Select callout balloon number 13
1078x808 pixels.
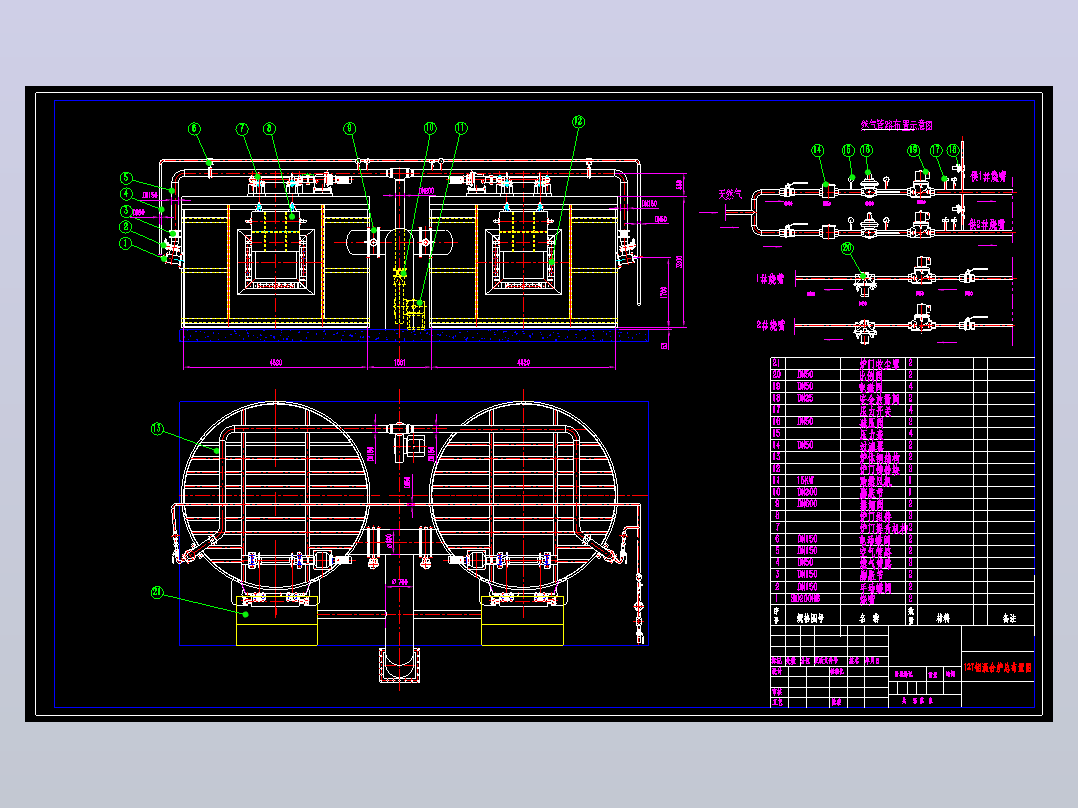click(x=157, y=429)
